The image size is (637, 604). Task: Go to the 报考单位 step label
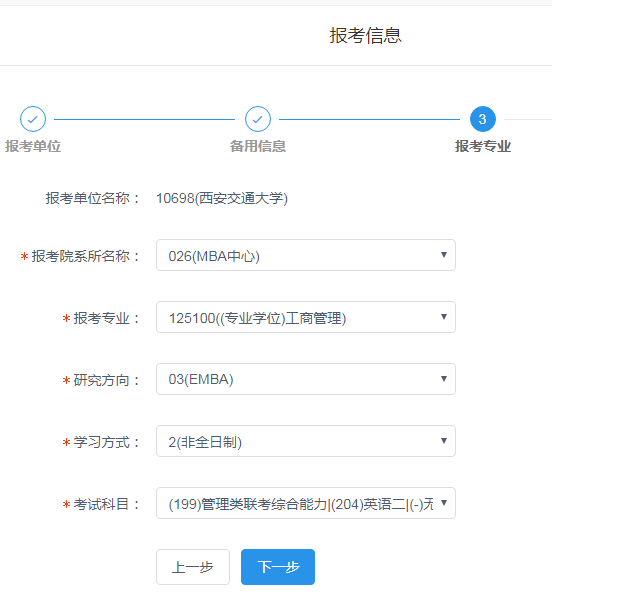pos(33,146)
